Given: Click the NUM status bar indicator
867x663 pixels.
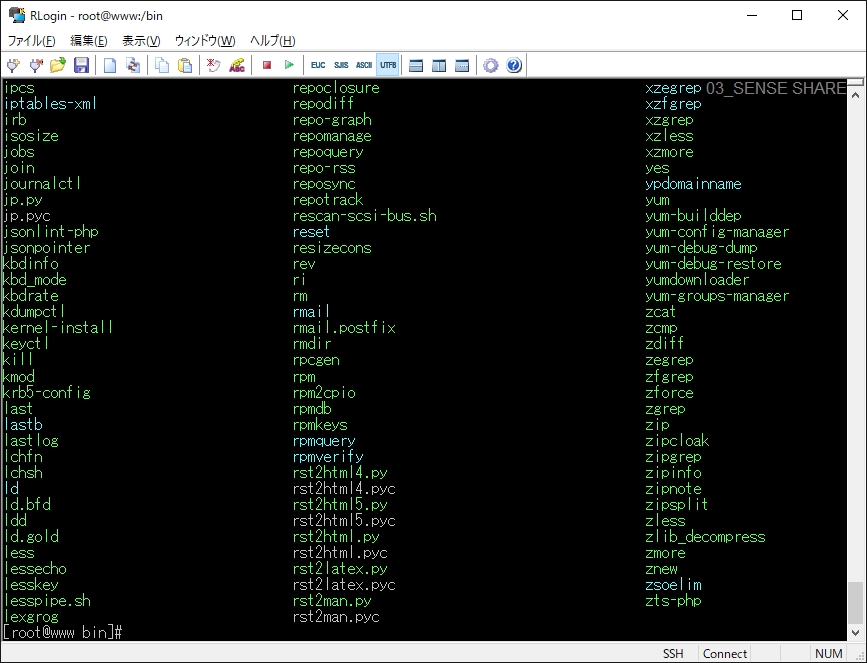Looking at the screenshot, I should [829, 654].
